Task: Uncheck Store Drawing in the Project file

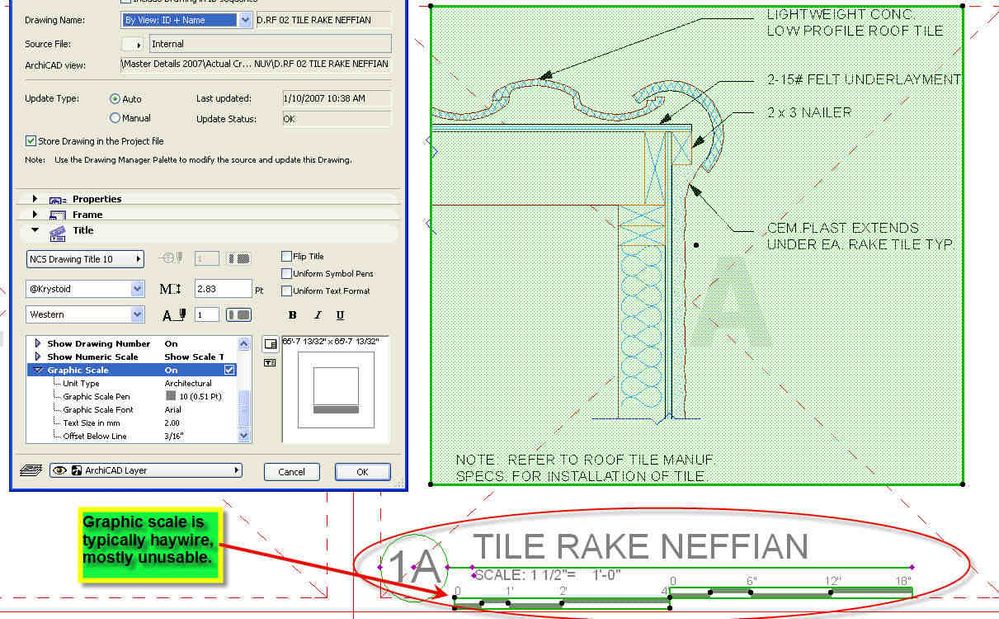Action: [31, 141]
